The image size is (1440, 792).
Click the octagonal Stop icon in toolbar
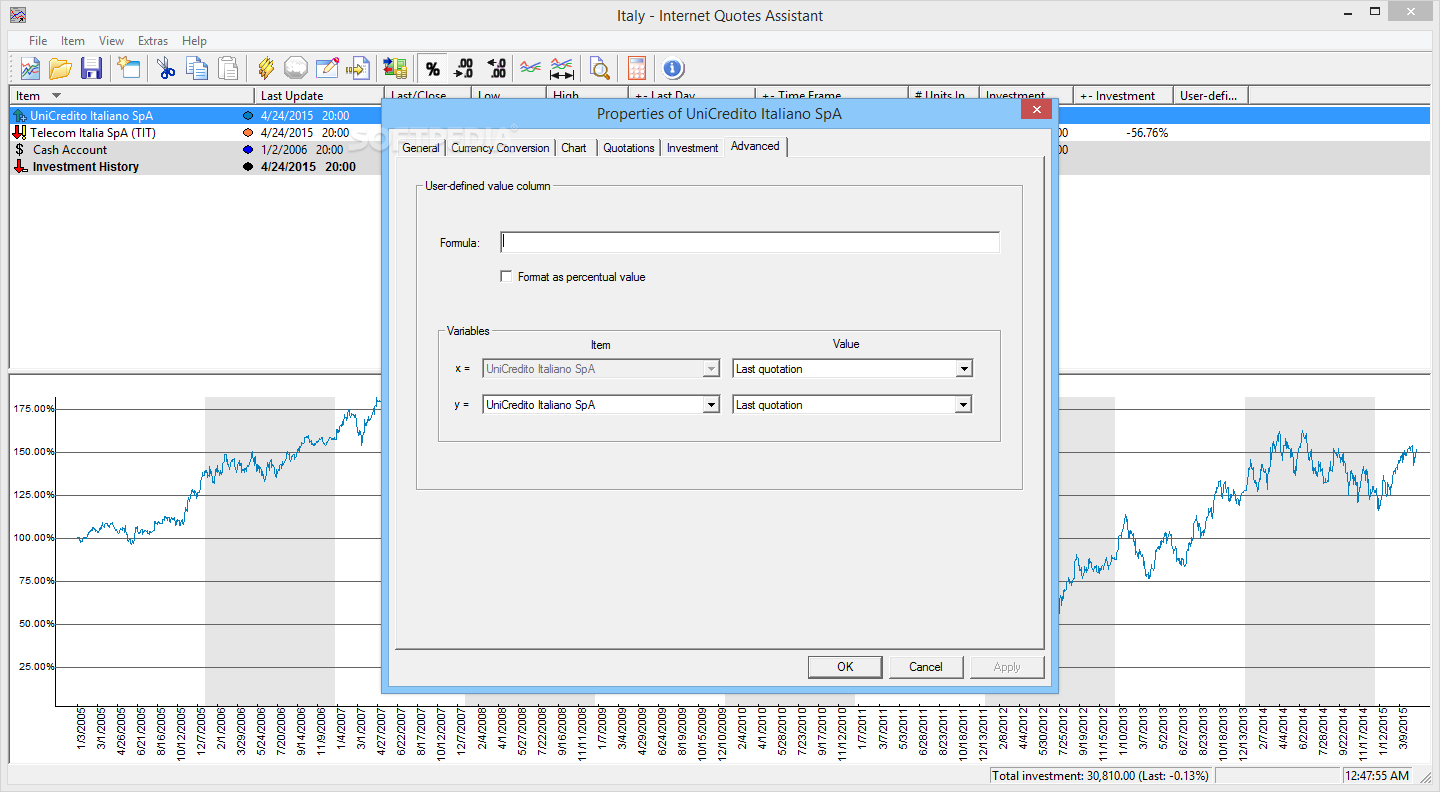[295, 68]
